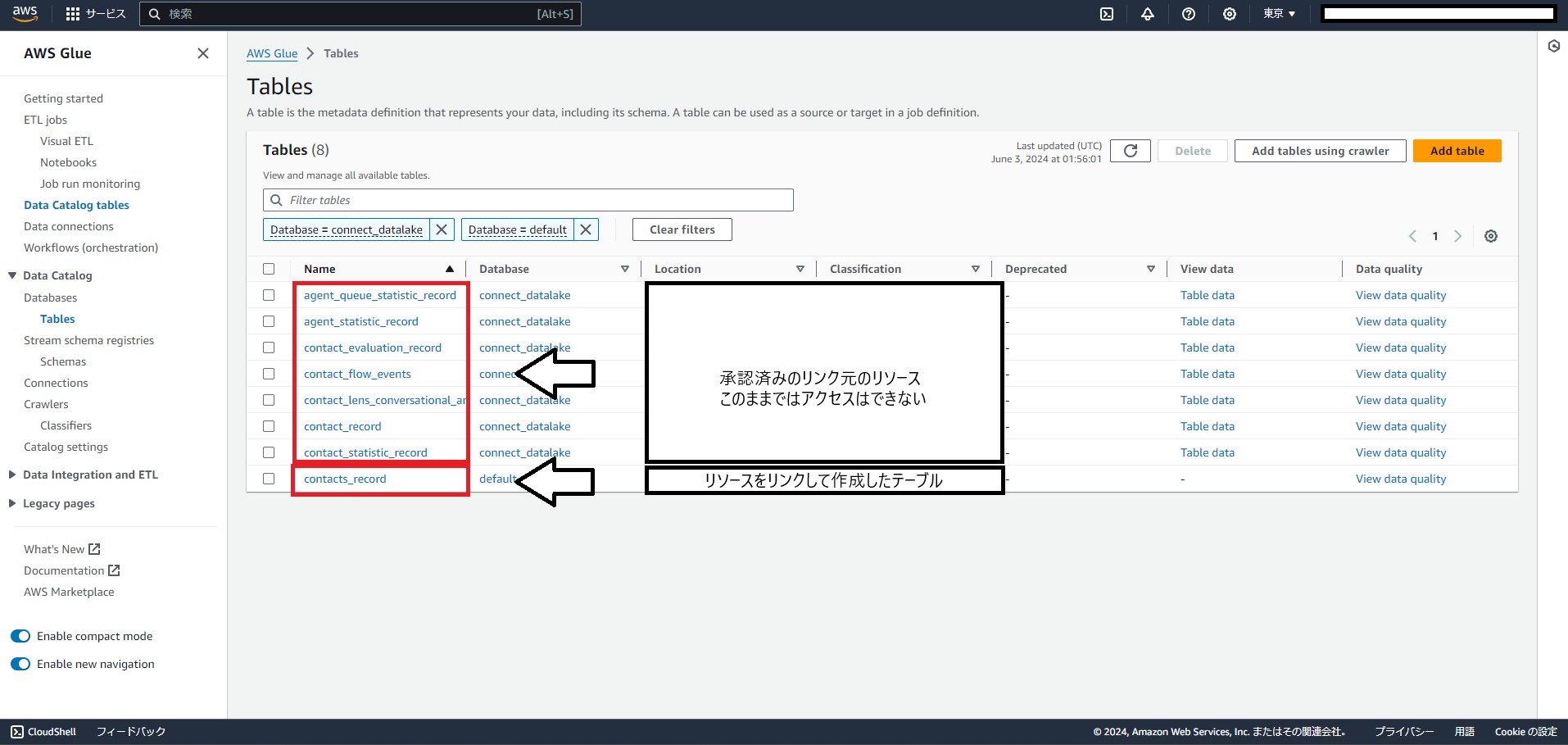
Task: Expand the Legacy pages section
Action: click(12, 503)
